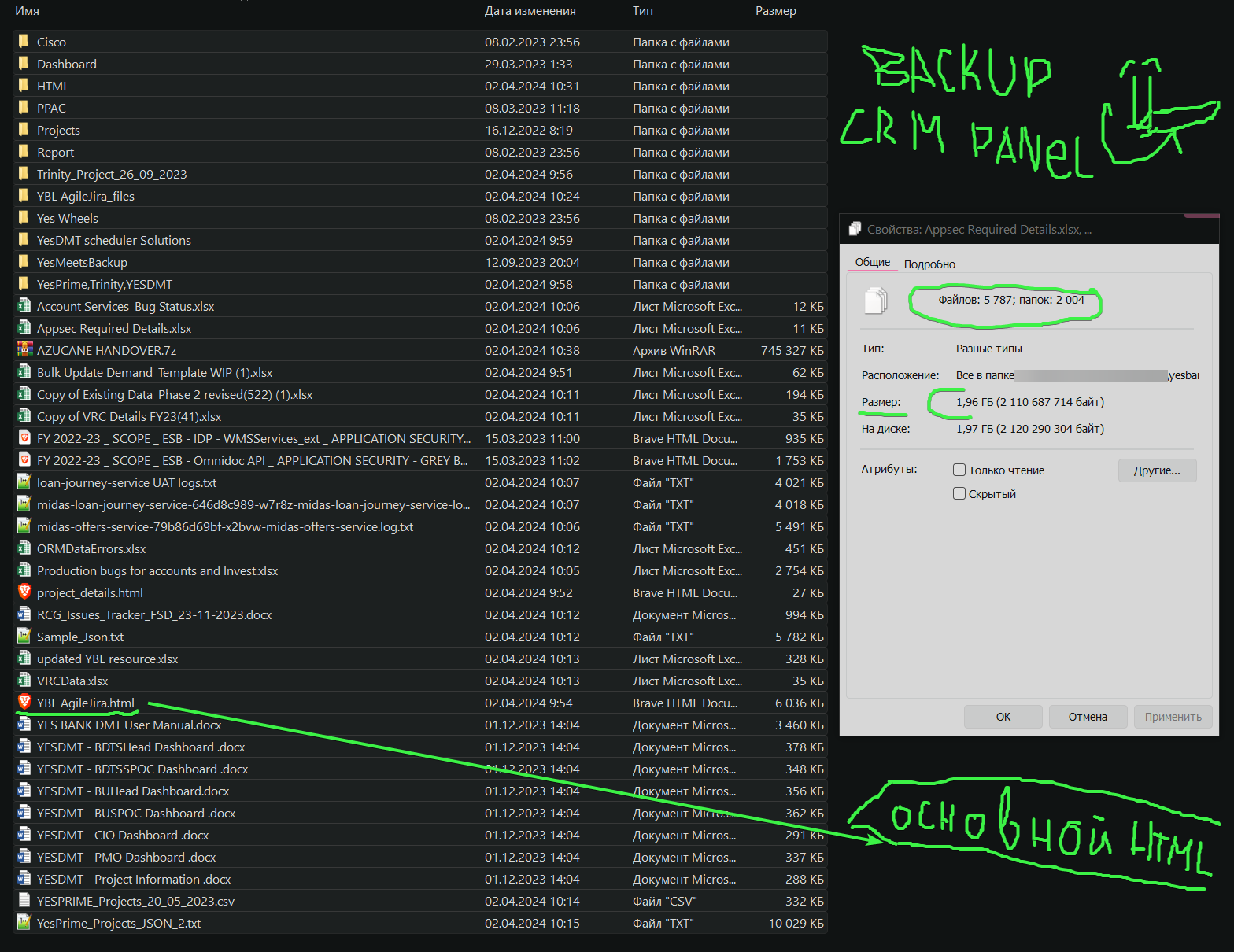This screenshot has width=1234, height=952.
Task: Click the '745 327 КБ' size value
Action: coord(792,350)
